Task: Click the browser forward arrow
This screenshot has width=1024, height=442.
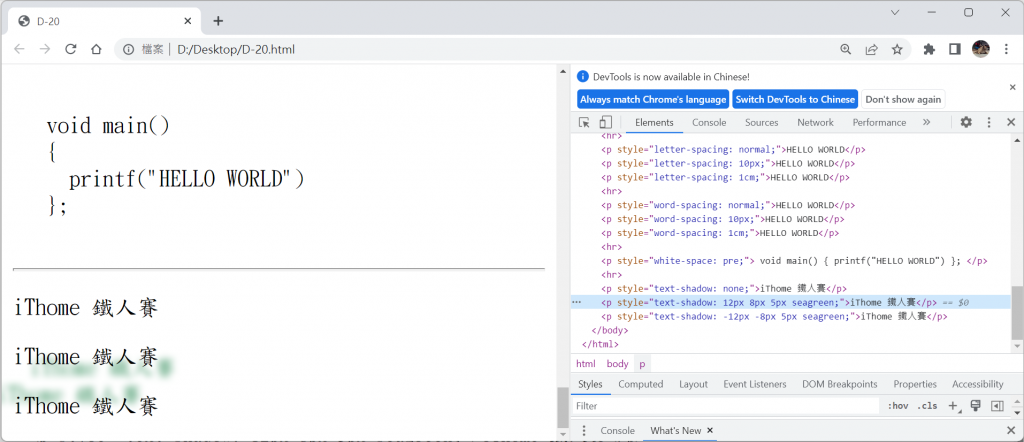Action: [x=45, y=49]
